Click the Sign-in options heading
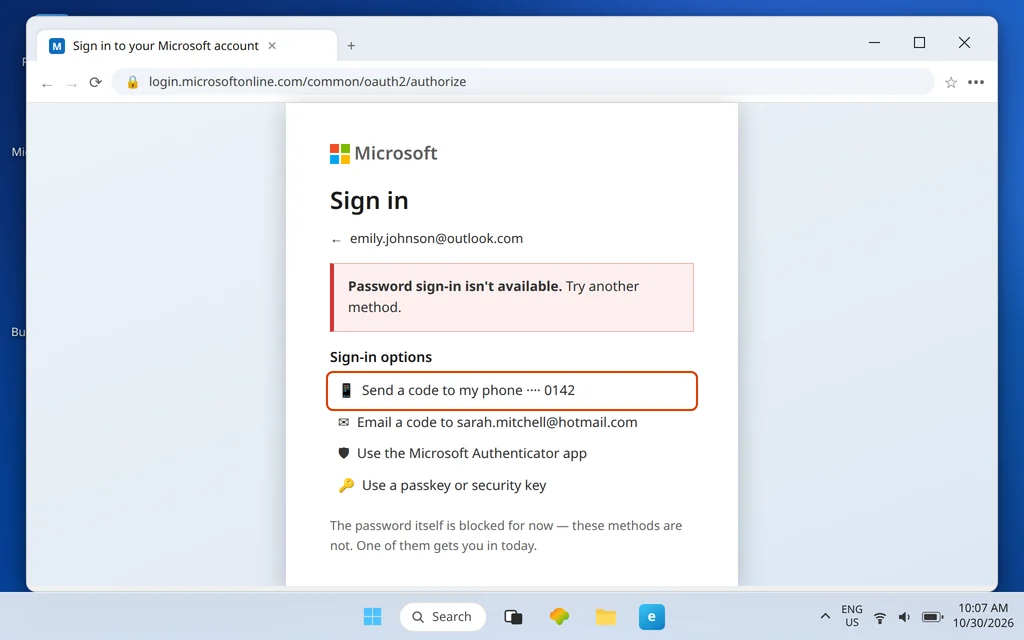 tap(381, 357)
